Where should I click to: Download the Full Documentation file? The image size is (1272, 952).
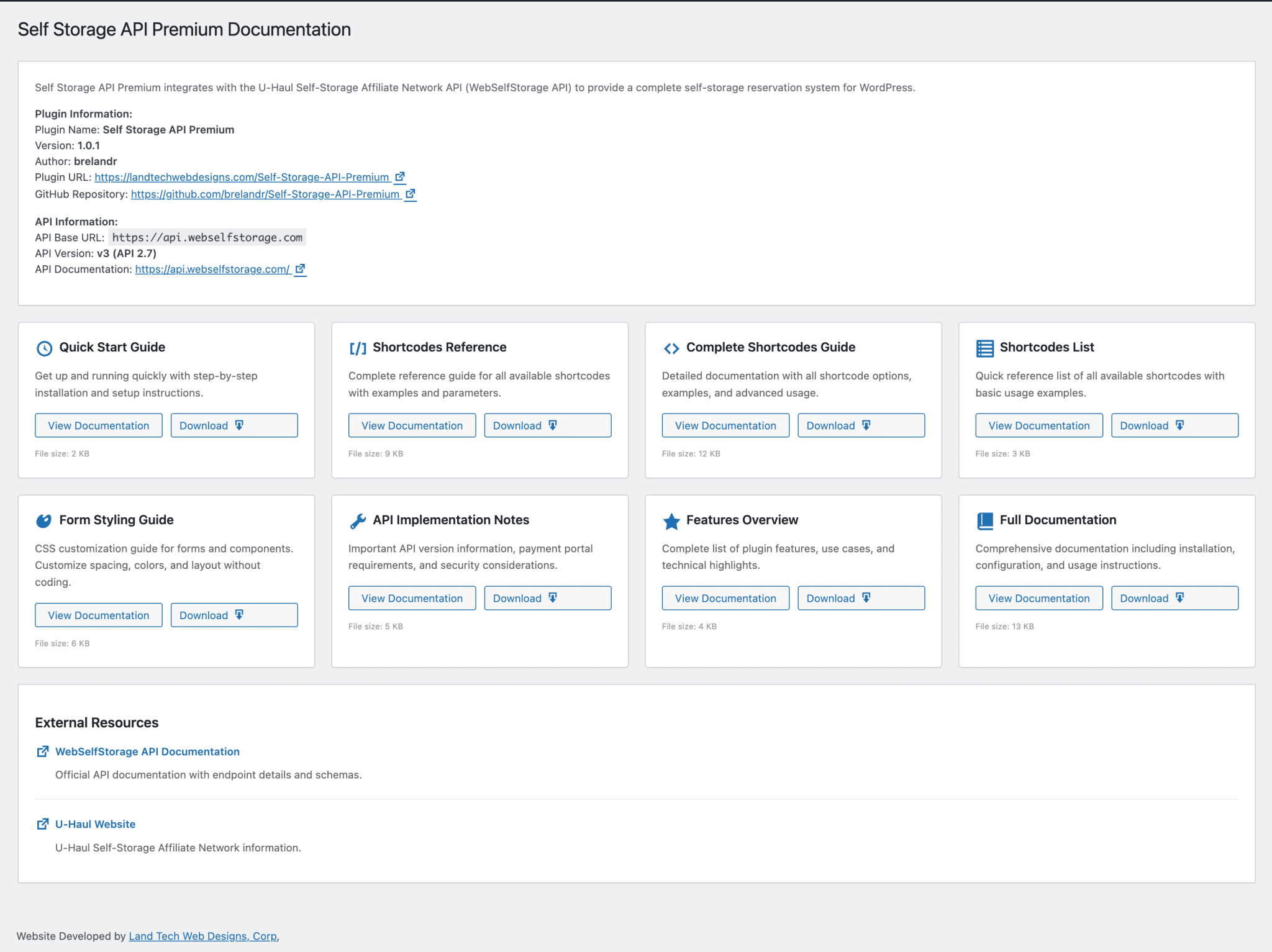pos(1174,597)
